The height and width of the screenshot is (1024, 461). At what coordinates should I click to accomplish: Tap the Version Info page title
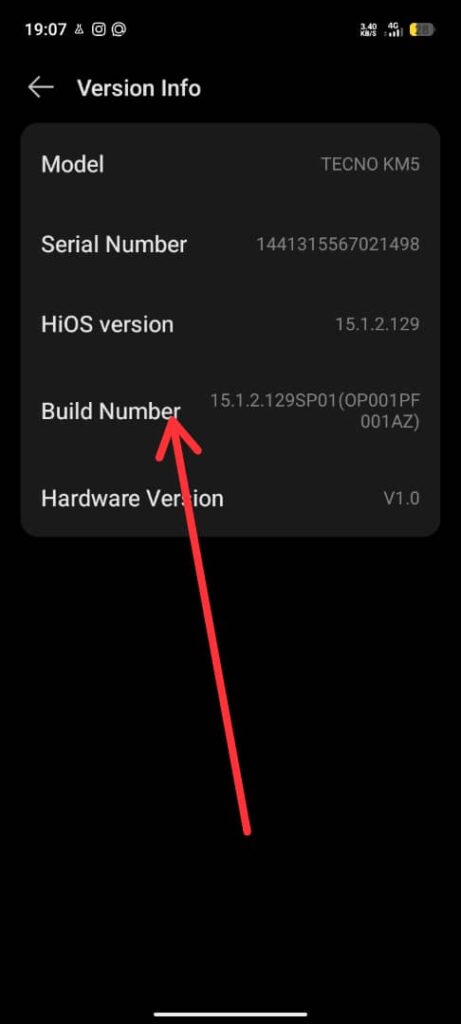[138, 88]
